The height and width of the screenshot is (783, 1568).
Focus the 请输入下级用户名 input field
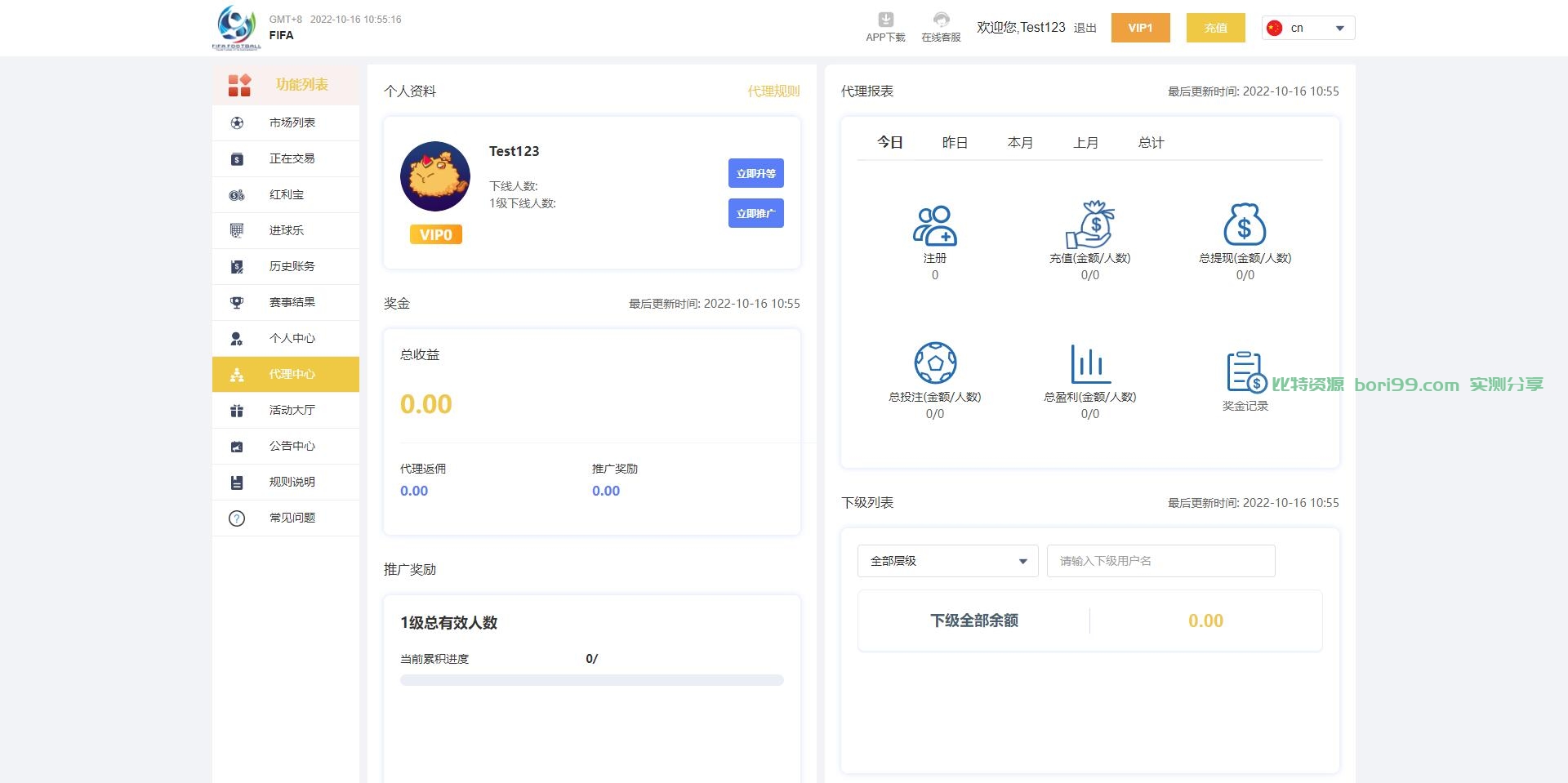[1160, 561]
